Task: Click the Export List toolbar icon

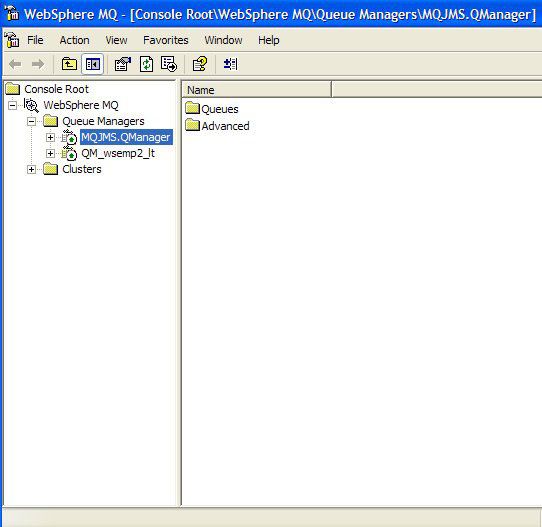Action: [169, 64]
